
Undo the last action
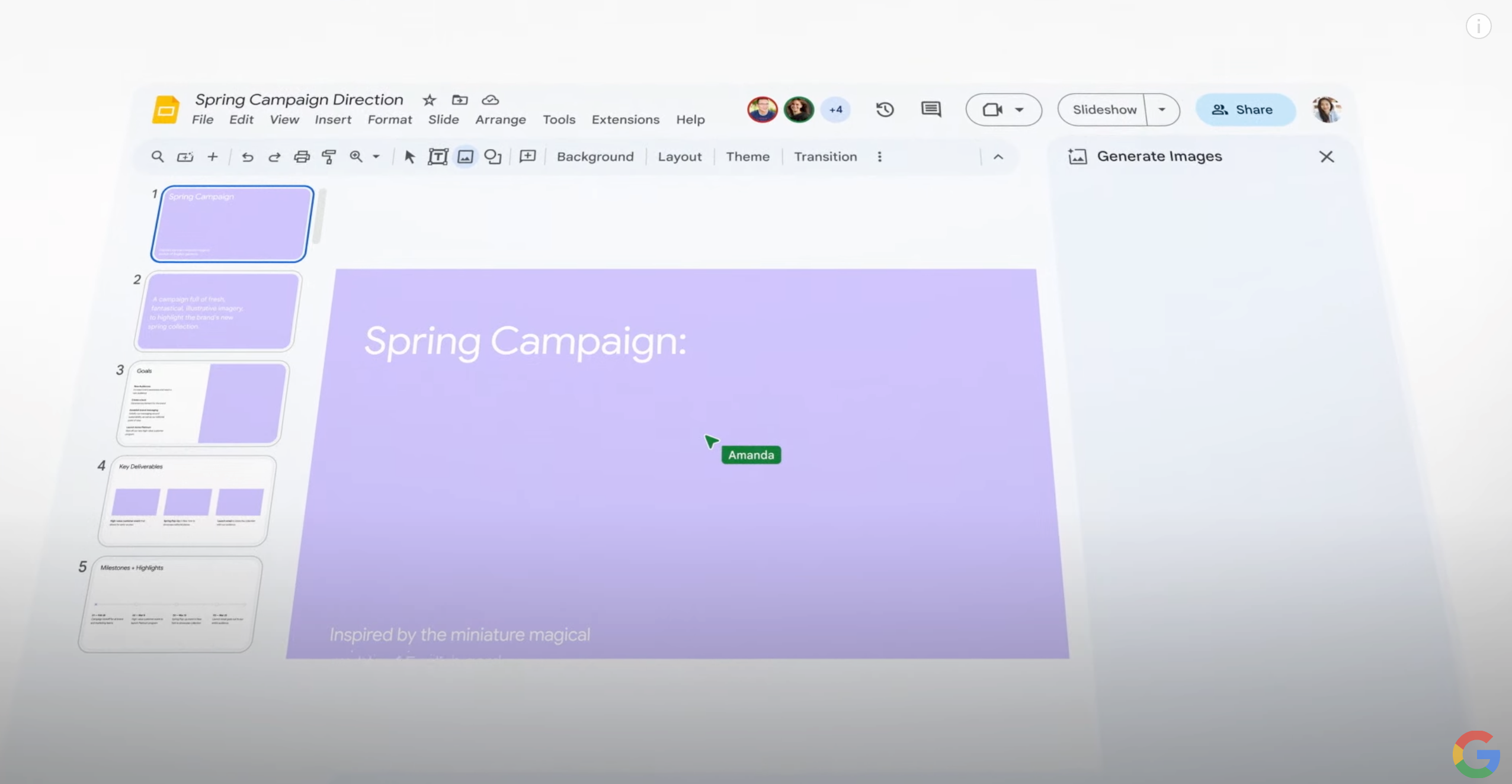click(248, 157)
